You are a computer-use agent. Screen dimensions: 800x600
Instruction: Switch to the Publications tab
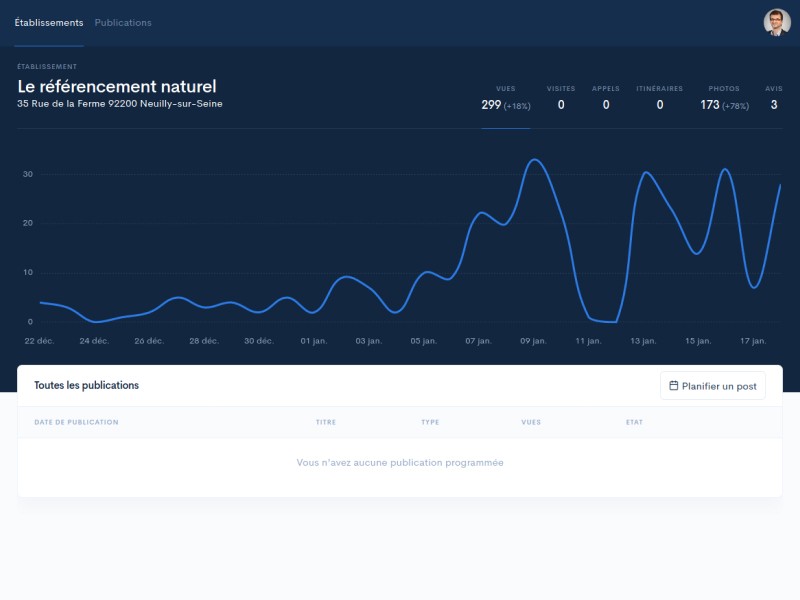[123, 23]
